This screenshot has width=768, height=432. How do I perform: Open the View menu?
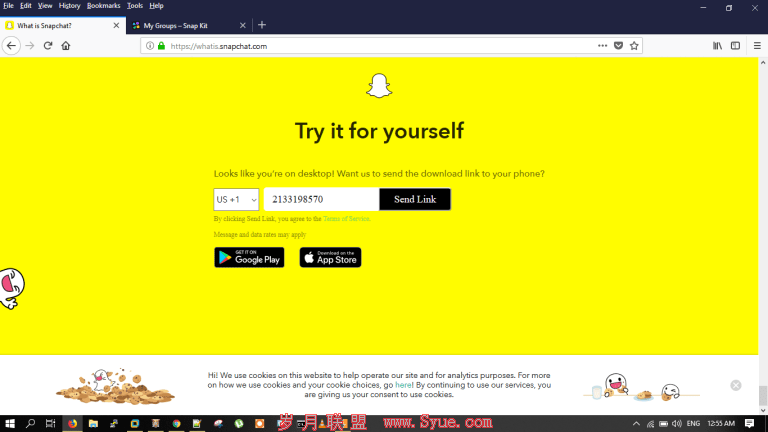(45, 6)
